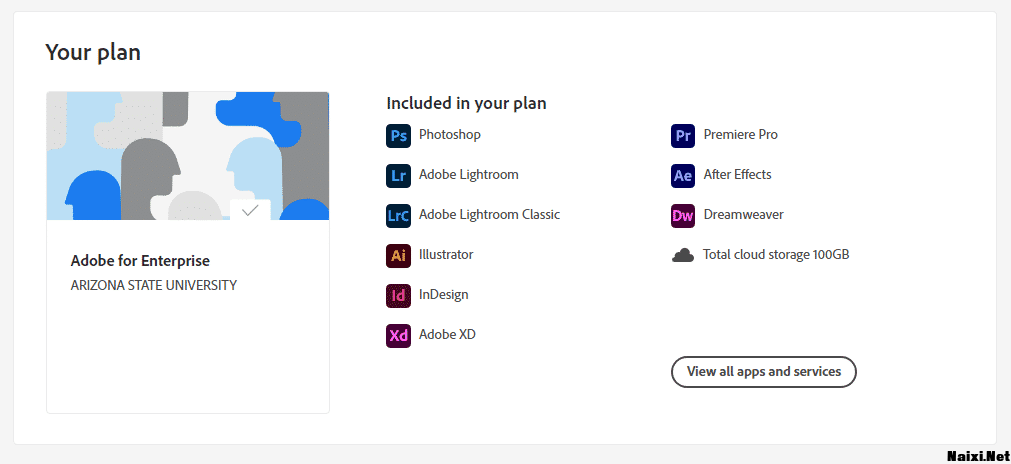Click the Premiere Pro text label
The width and height of the screenshot is (1011, 464).
coord(740,135)
